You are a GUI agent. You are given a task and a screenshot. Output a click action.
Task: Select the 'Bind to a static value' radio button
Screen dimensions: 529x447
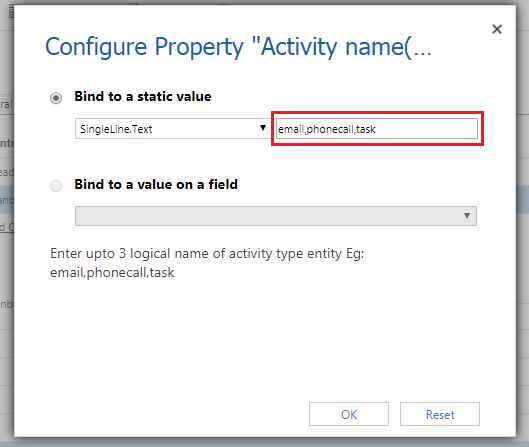click(56, 98)
